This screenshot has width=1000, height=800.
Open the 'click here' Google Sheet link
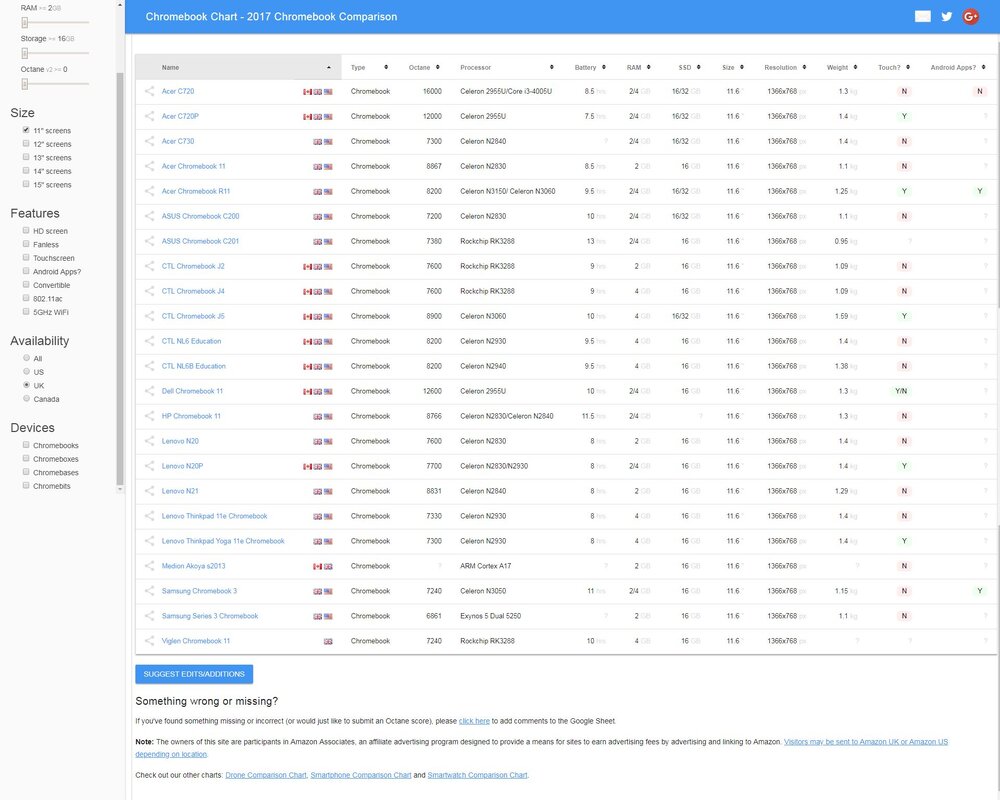(474, 721)
